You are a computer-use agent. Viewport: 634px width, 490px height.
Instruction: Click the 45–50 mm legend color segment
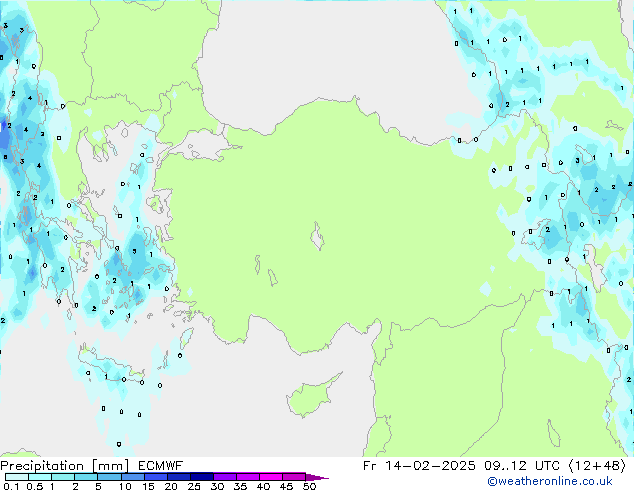pyautogui.click(x=294, y=477)
